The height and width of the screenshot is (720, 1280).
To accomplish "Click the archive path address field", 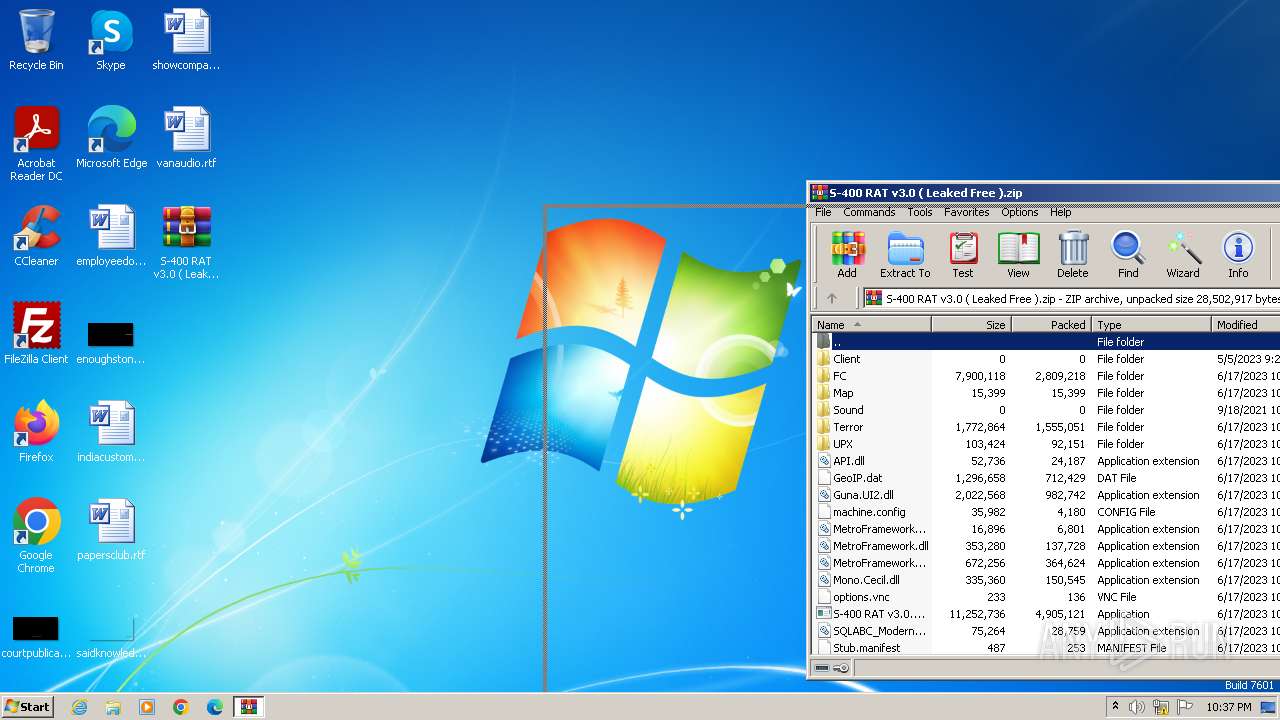I will click(x=1071, y=298).
